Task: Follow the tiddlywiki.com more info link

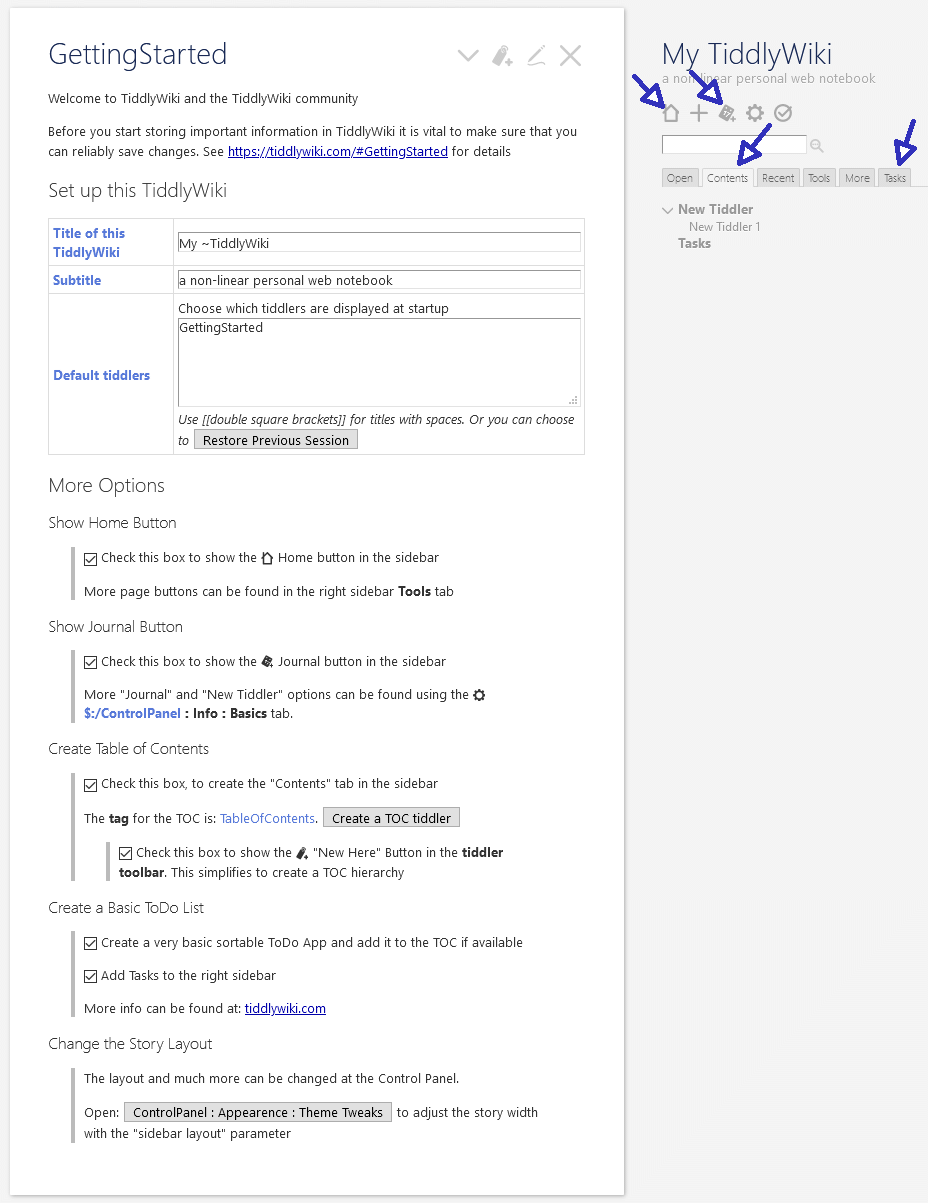Action: 285,1008
